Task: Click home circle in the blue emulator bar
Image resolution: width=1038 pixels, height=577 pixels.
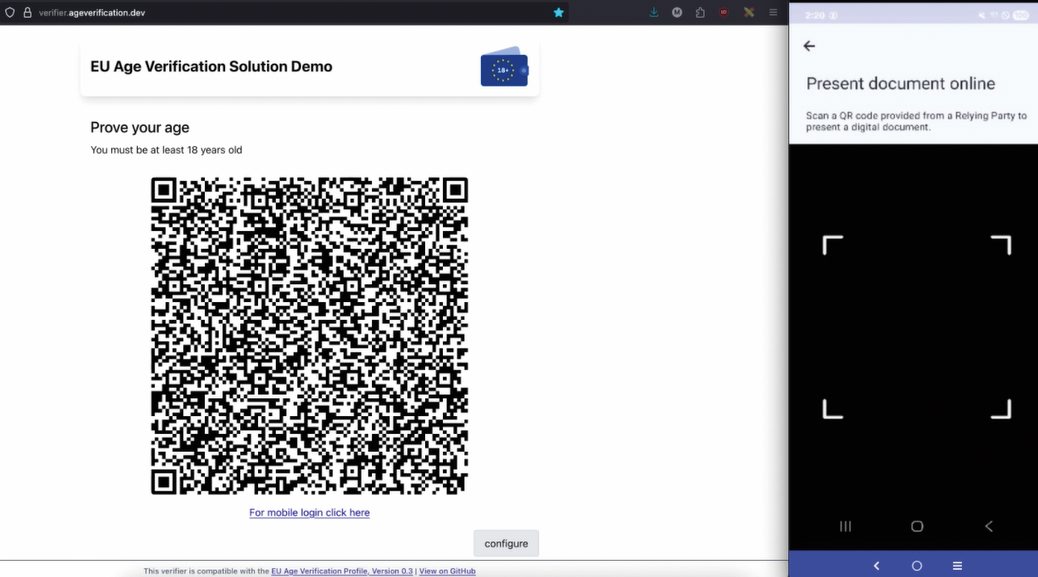Action: [x=917, y=566]
